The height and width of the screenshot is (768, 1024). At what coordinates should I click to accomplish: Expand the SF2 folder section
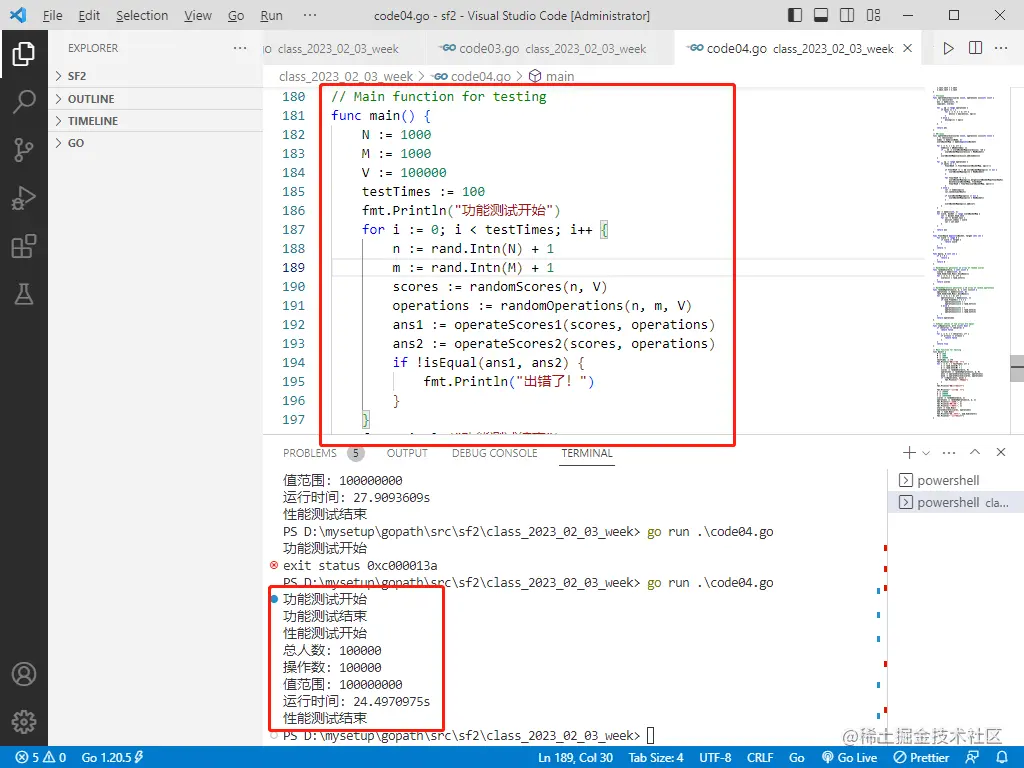coord(155,76)
